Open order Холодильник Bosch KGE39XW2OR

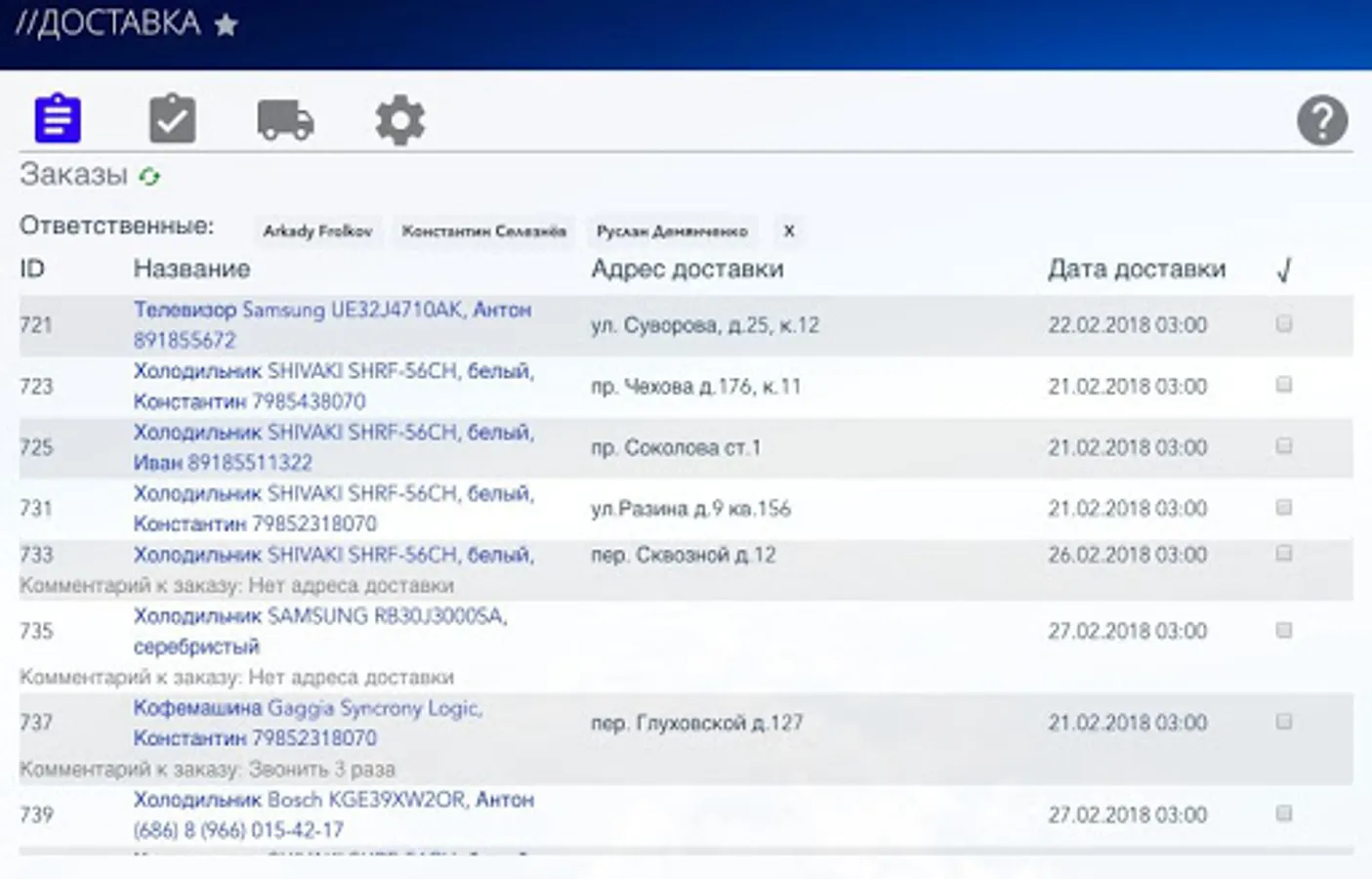[334, 815]
